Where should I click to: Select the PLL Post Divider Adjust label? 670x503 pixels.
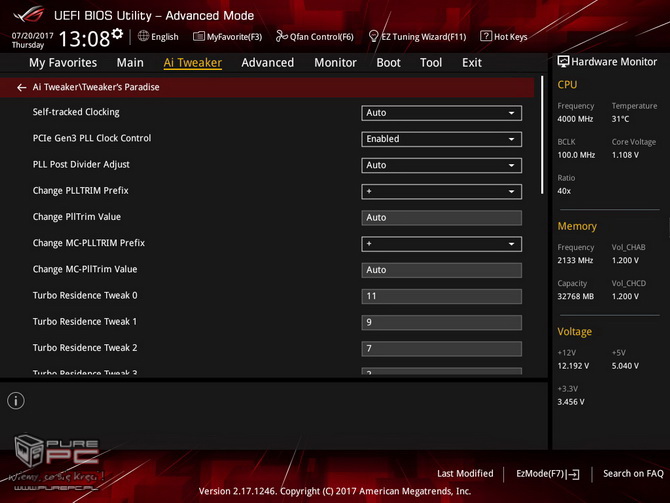pyautogui.click(x=81, y=165)
